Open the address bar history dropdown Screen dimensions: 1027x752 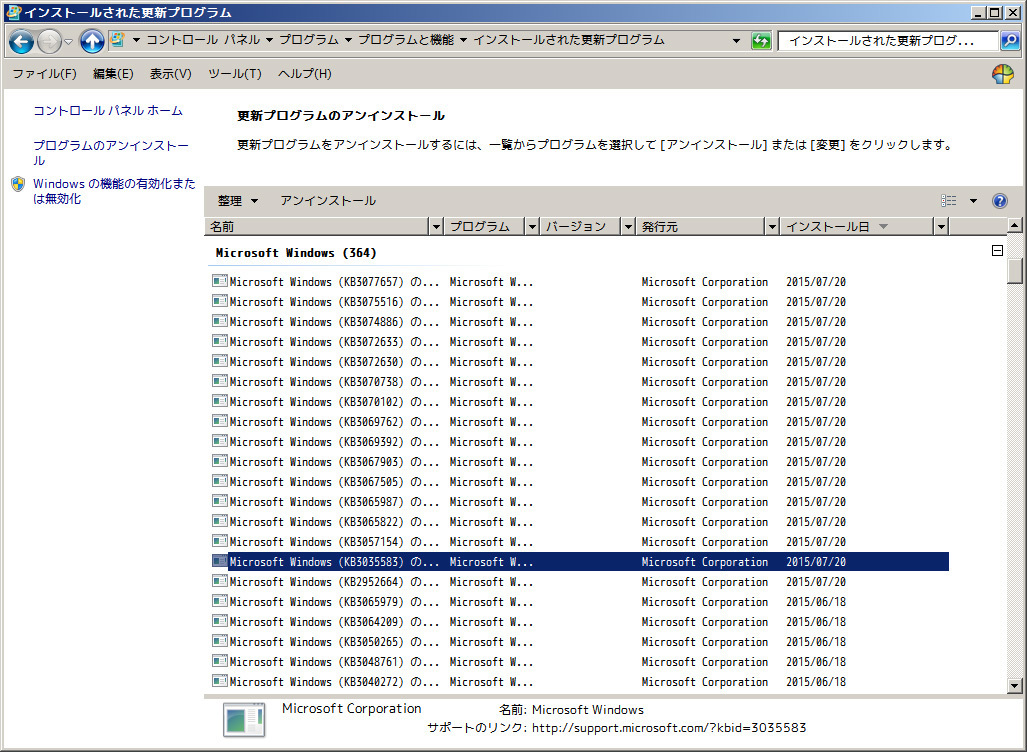[x=736, y=41]
